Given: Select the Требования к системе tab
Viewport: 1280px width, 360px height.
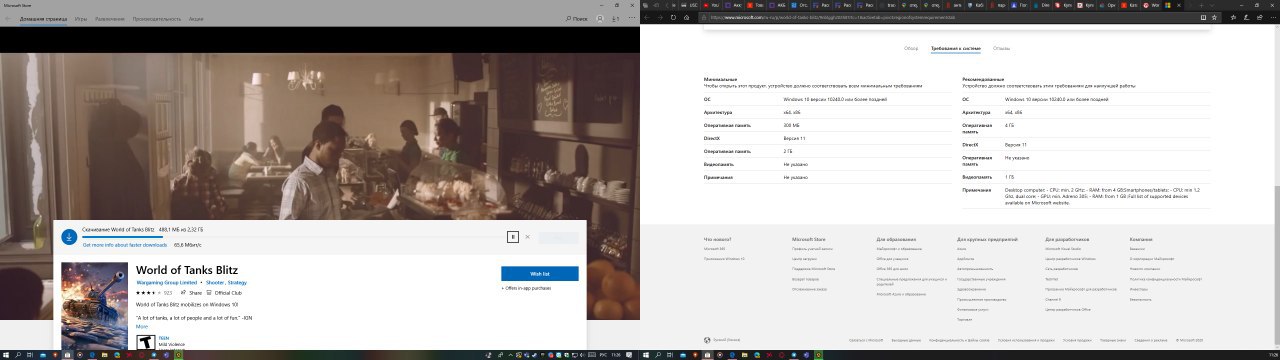Looking at the screenshot, I should 956,47.
